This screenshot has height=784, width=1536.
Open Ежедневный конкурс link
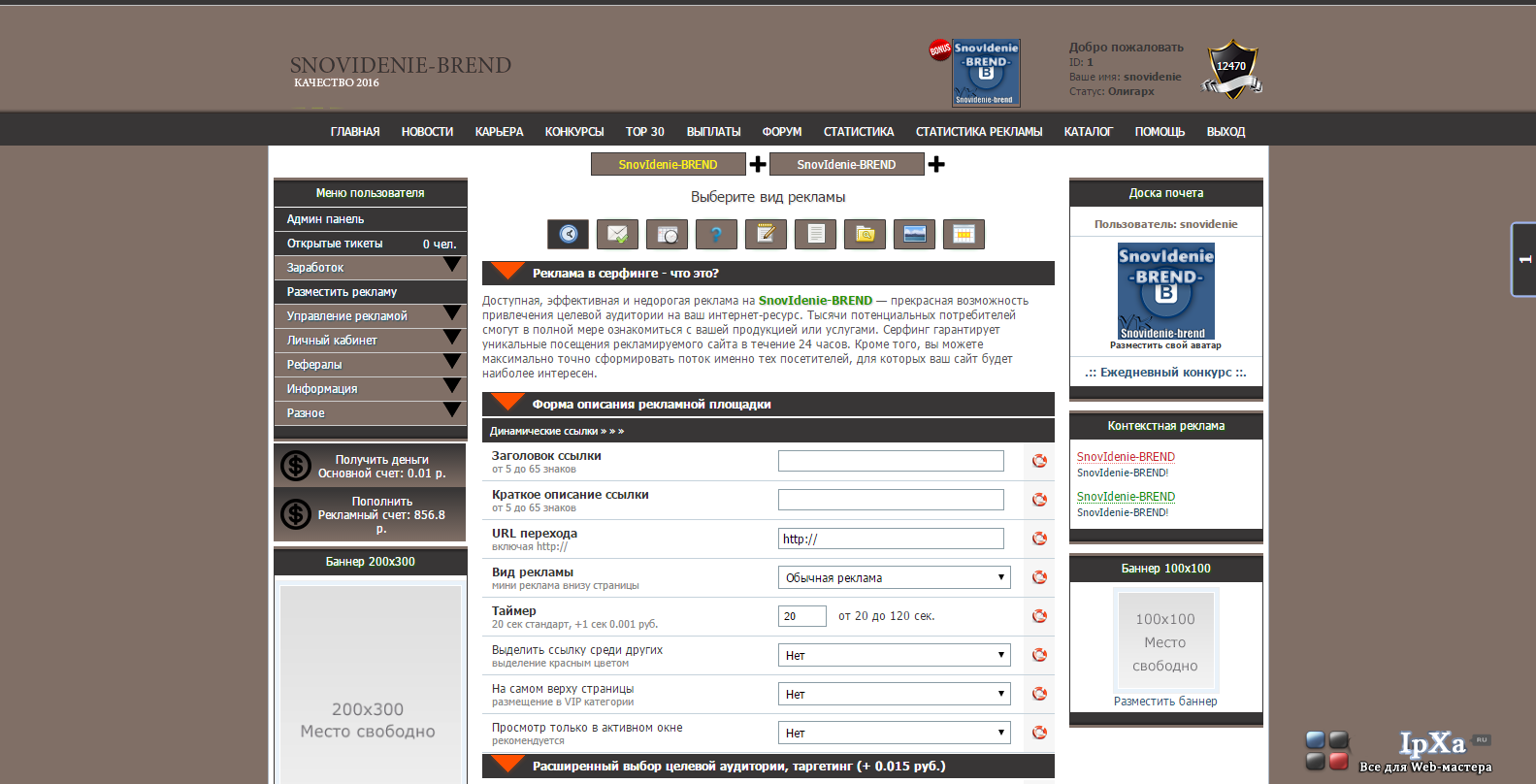click(x=1165, y=373)
